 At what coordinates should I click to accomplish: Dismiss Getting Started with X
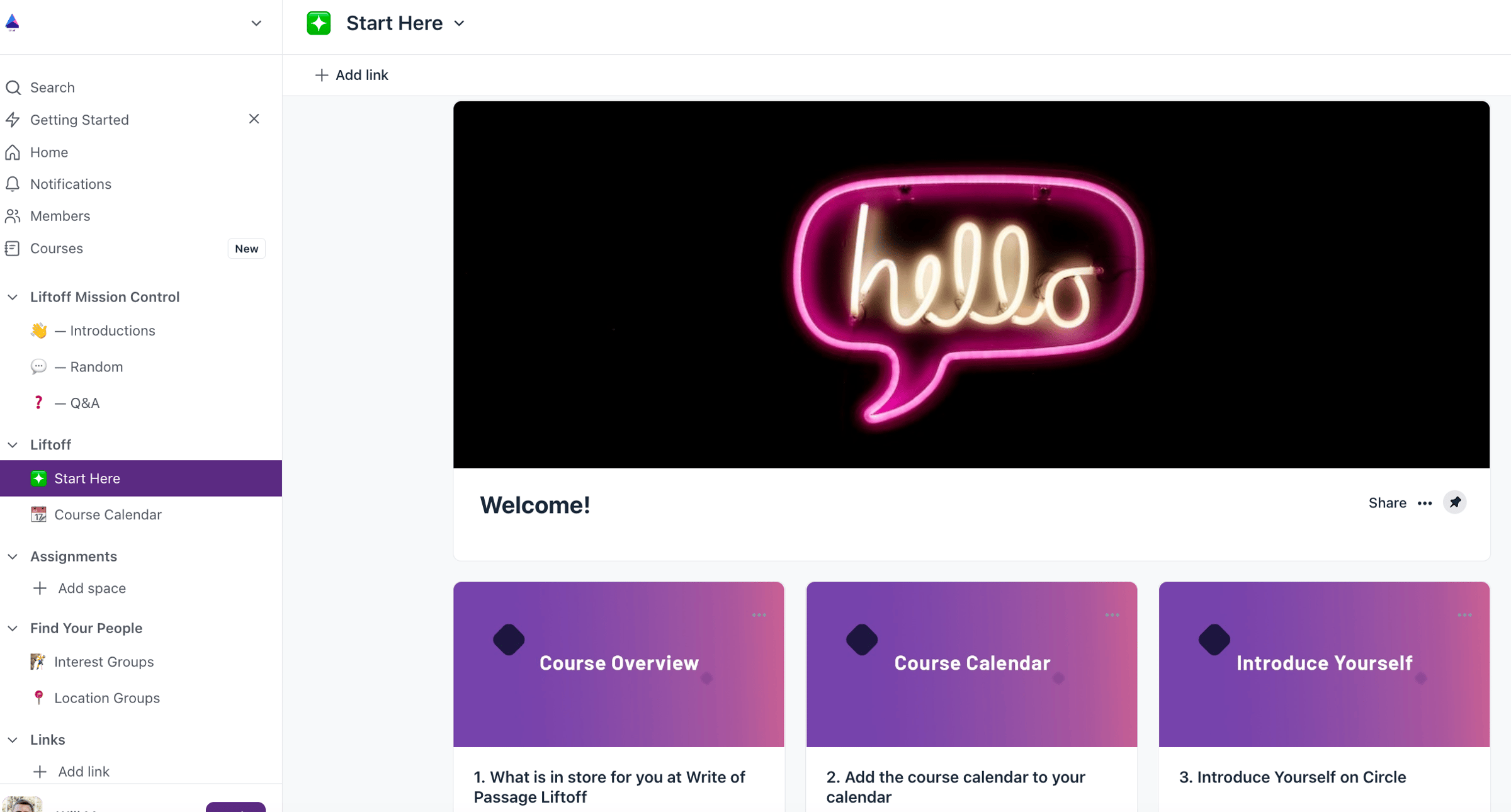tap(254, 119)
